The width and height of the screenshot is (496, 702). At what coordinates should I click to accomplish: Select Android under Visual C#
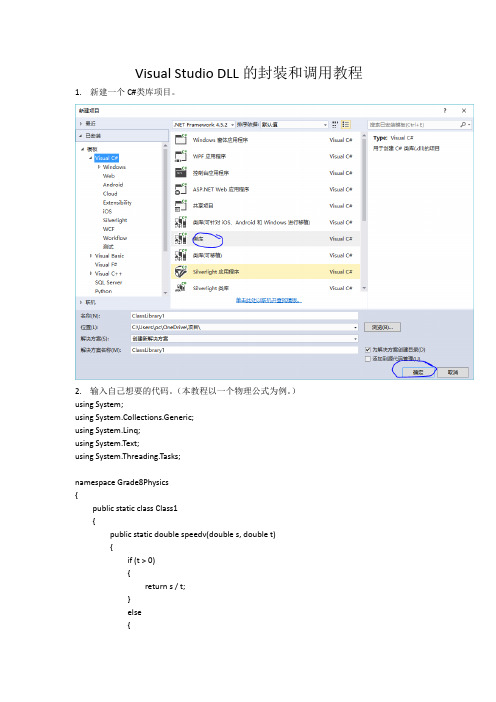[x=113, y=185]
